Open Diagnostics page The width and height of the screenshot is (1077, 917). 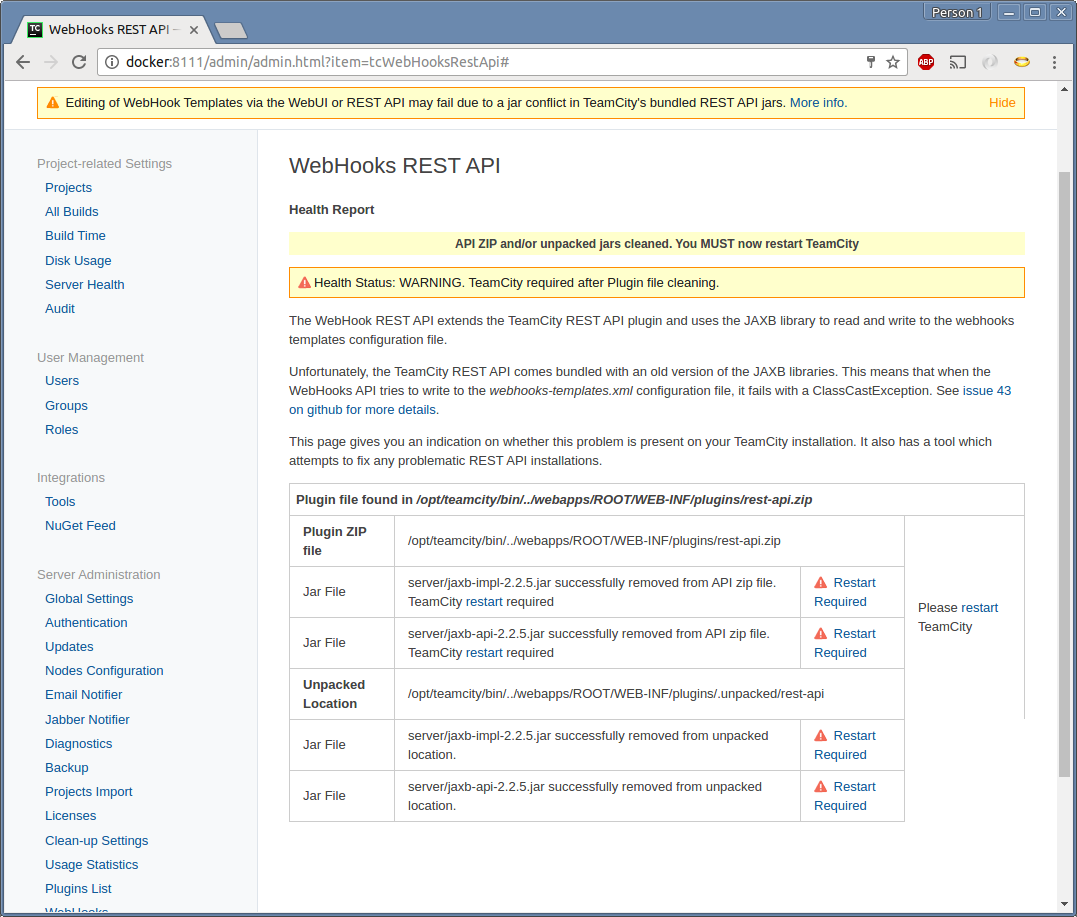pyautogui.click(x=78, y=743)
